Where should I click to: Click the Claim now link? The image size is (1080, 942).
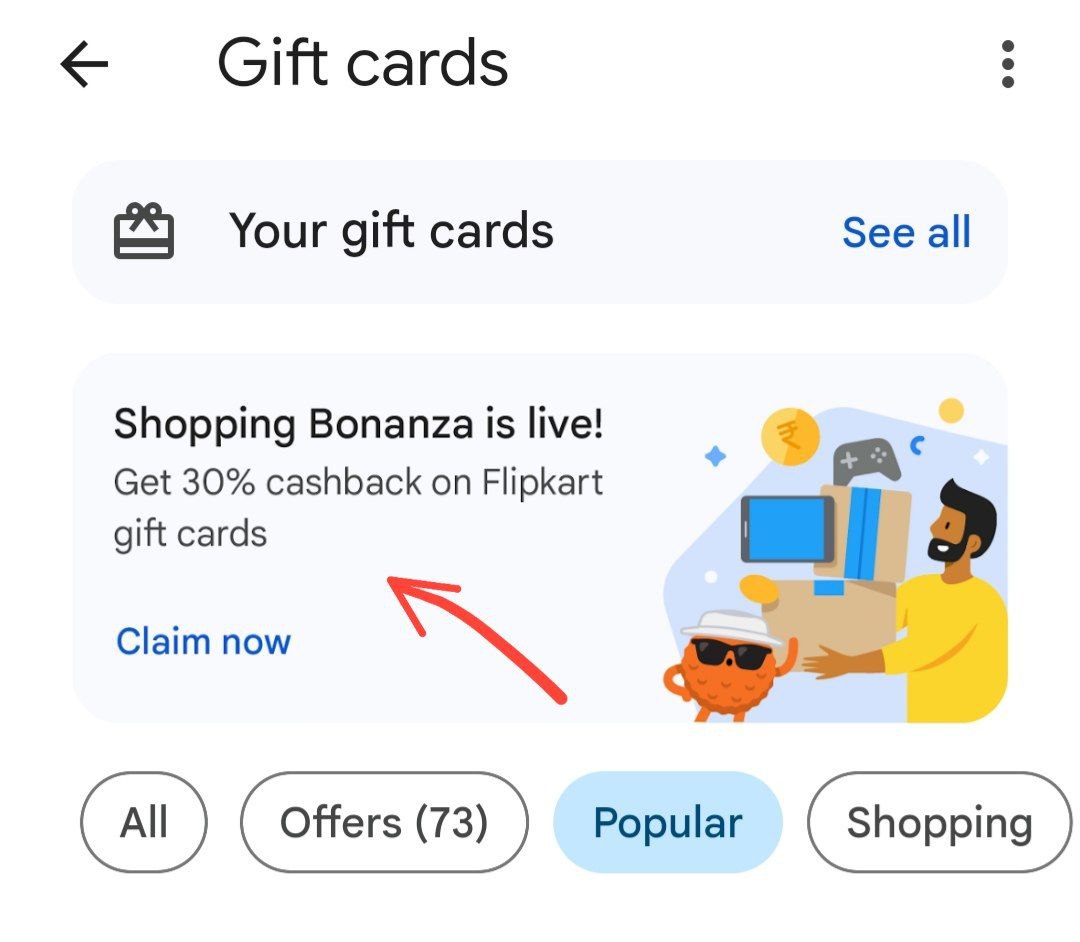tap(203, 641)
